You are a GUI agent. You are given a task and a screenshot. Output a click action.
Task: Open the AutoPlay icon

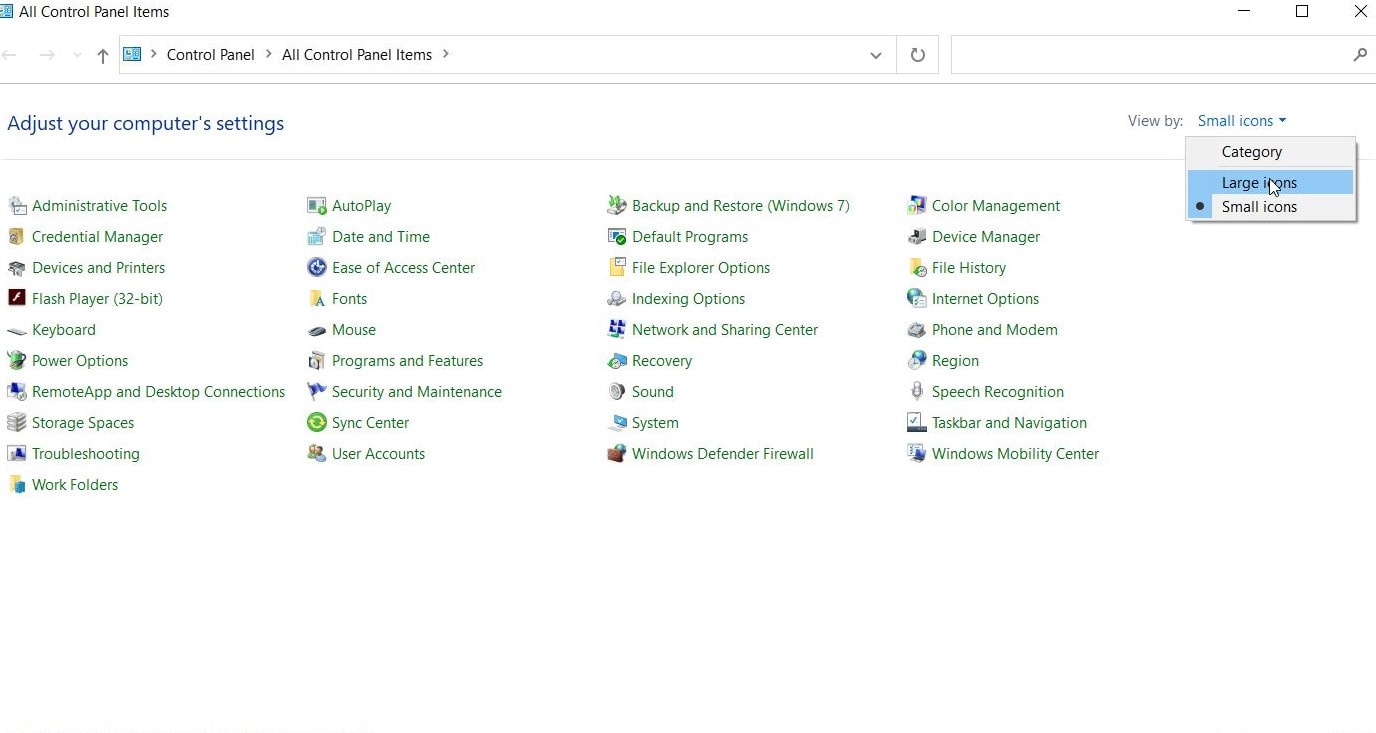[x=317, y=206]
